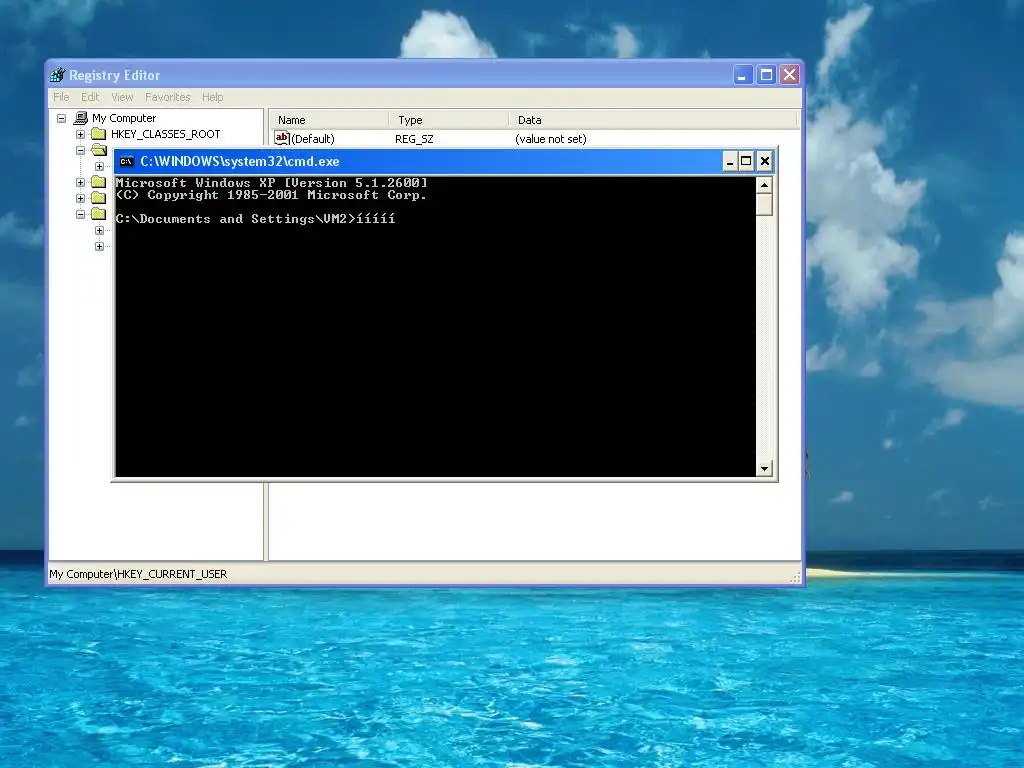
Task: Sort by the Name column header
Action: point(330,120)
